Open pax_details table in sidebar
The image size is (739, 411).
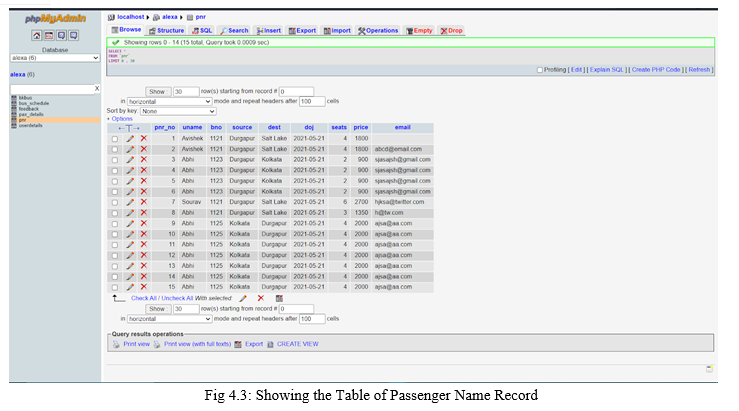pos(31,115)
